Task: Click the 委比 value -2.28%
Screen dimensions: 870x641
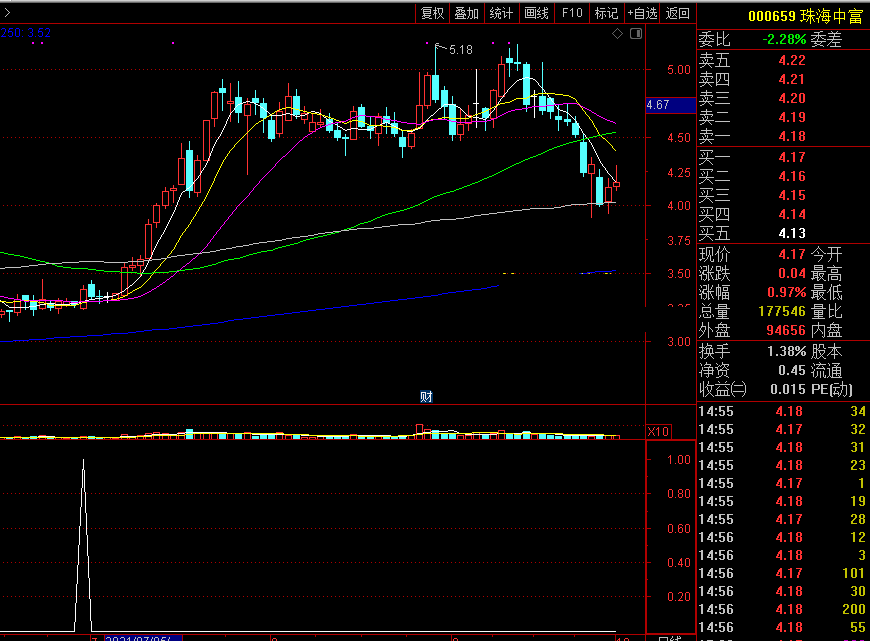Action: [x=784, y=39]
